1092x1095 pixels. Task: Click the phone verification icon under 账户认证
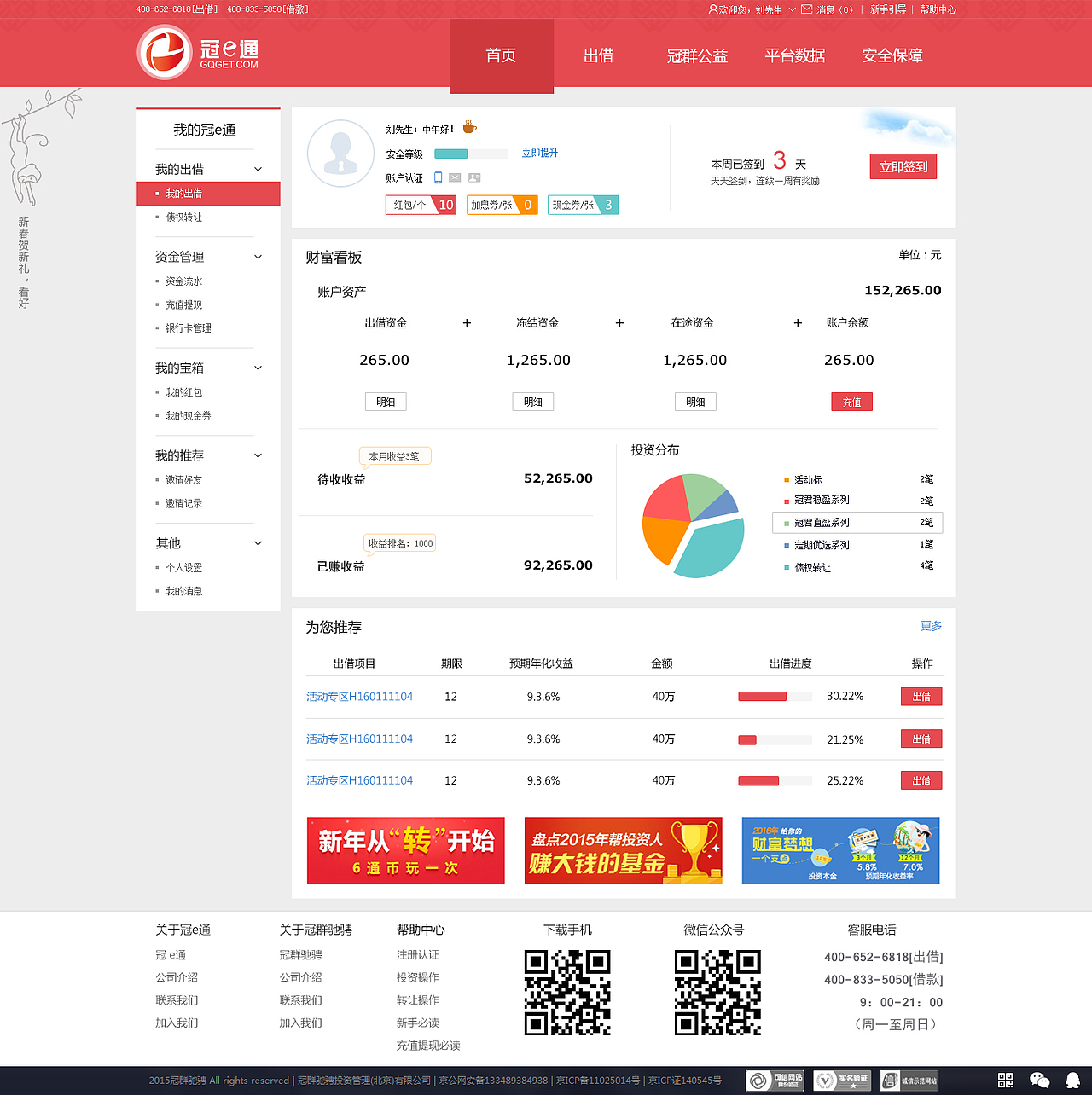coord(437,177)
